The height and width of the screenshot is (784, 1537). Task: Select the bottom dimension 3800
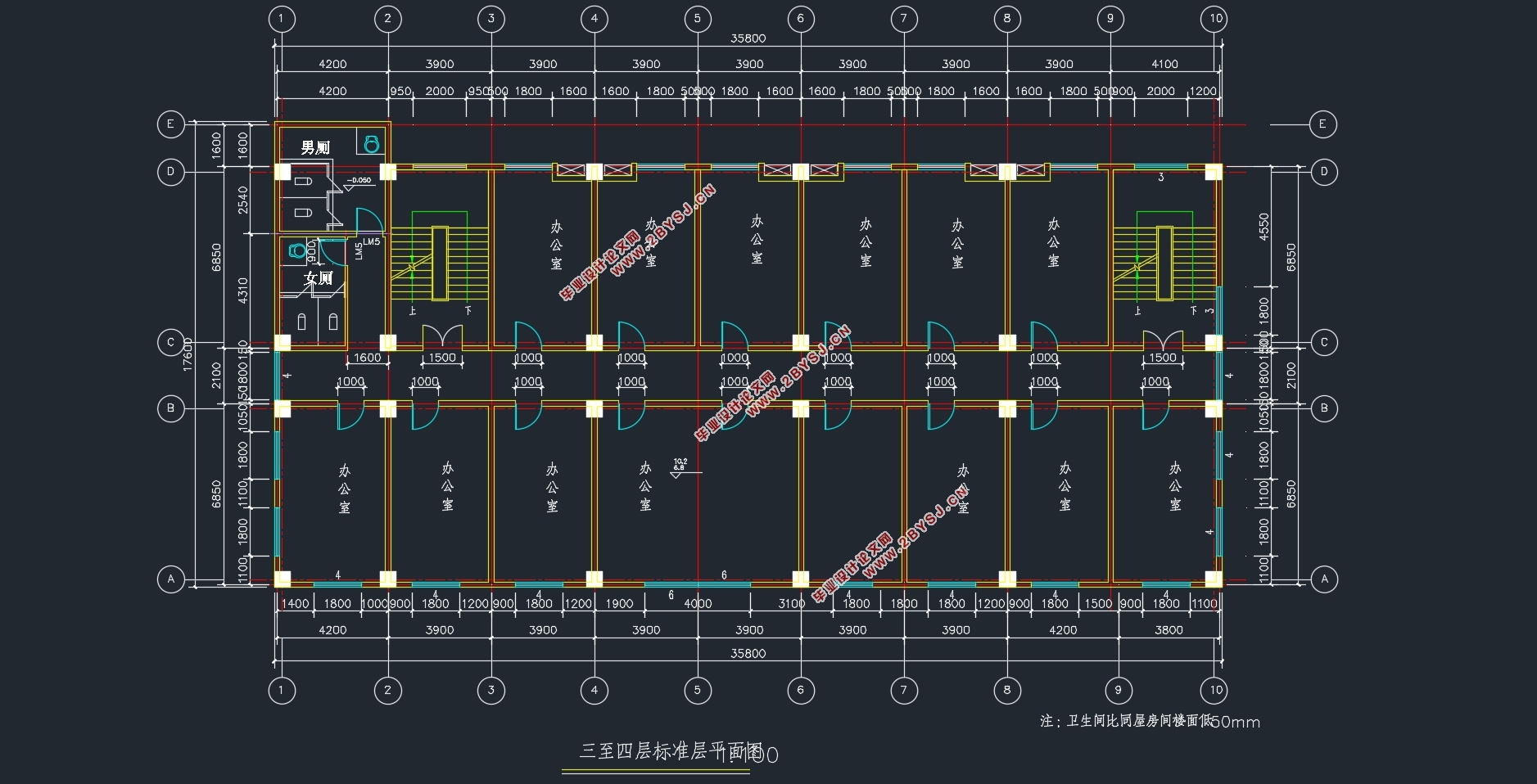coord(1169,630)
